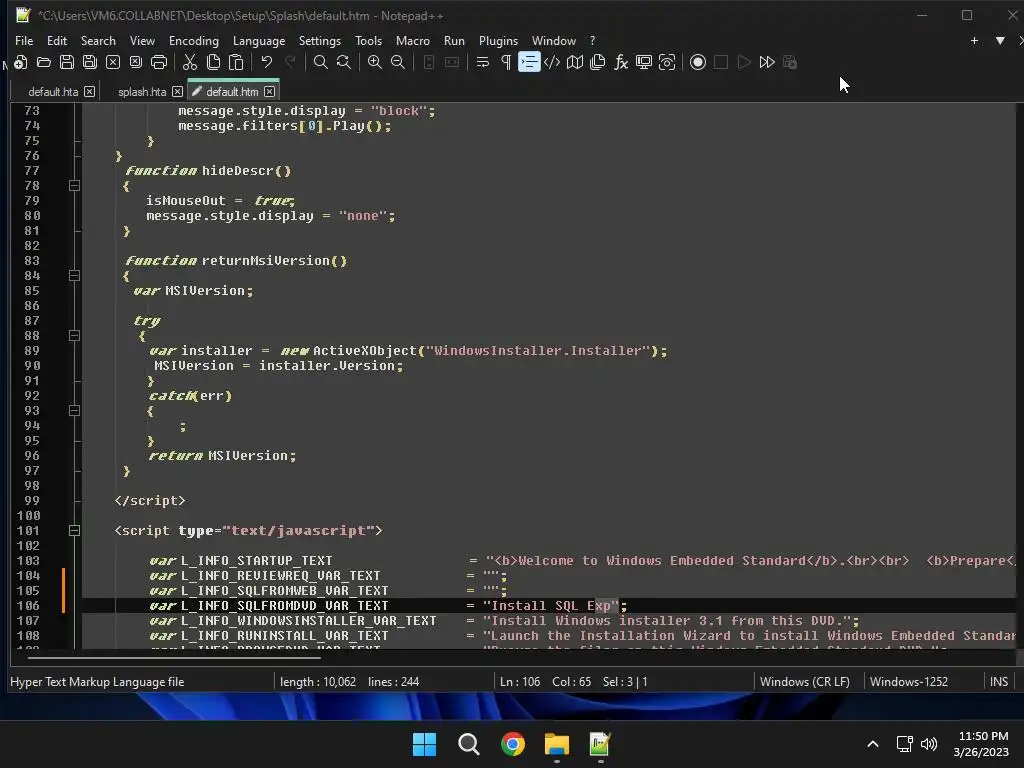Open Find with magnifier icon
Image resolution: width=1024 pixels, height=768 pixels.
(x=320, y=62)
